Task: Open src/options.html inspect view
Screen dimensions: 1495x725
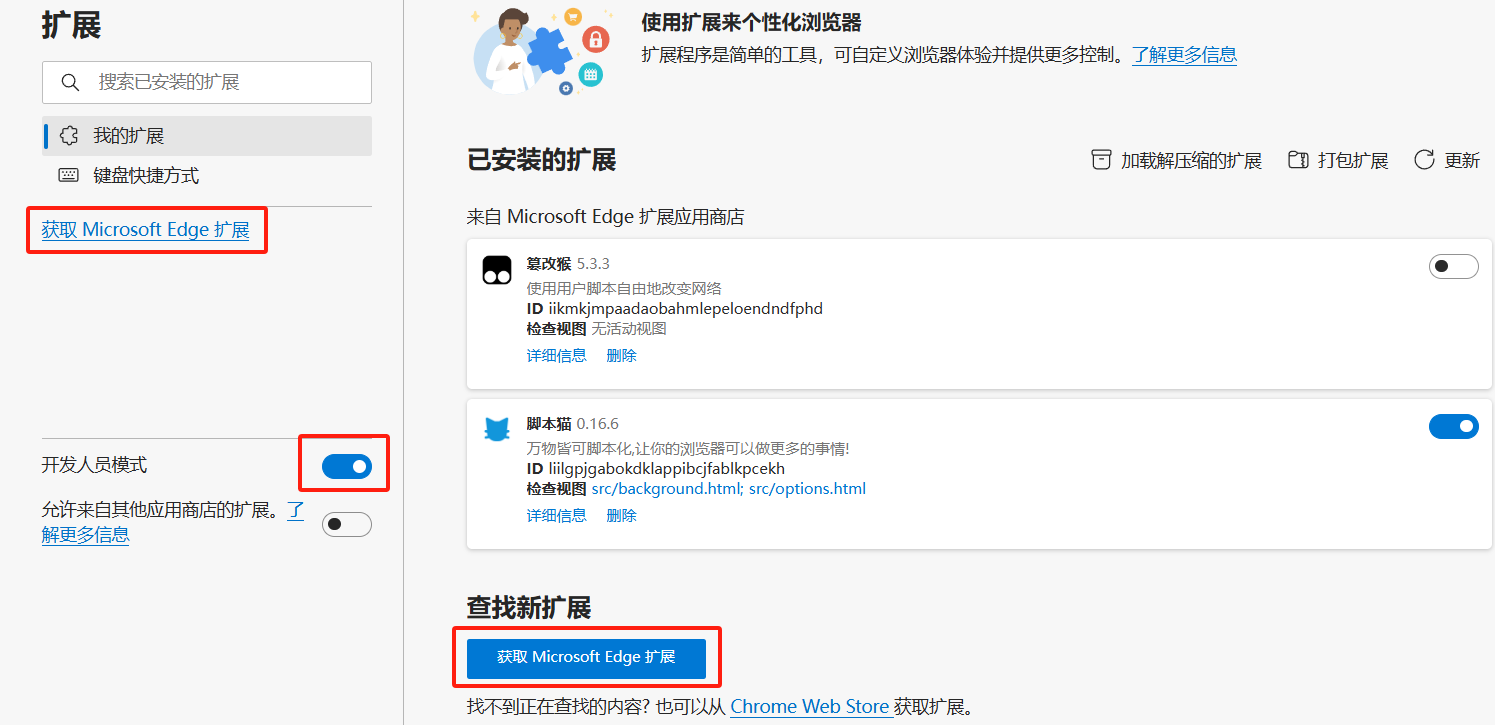Action: [x=807, y=489]
